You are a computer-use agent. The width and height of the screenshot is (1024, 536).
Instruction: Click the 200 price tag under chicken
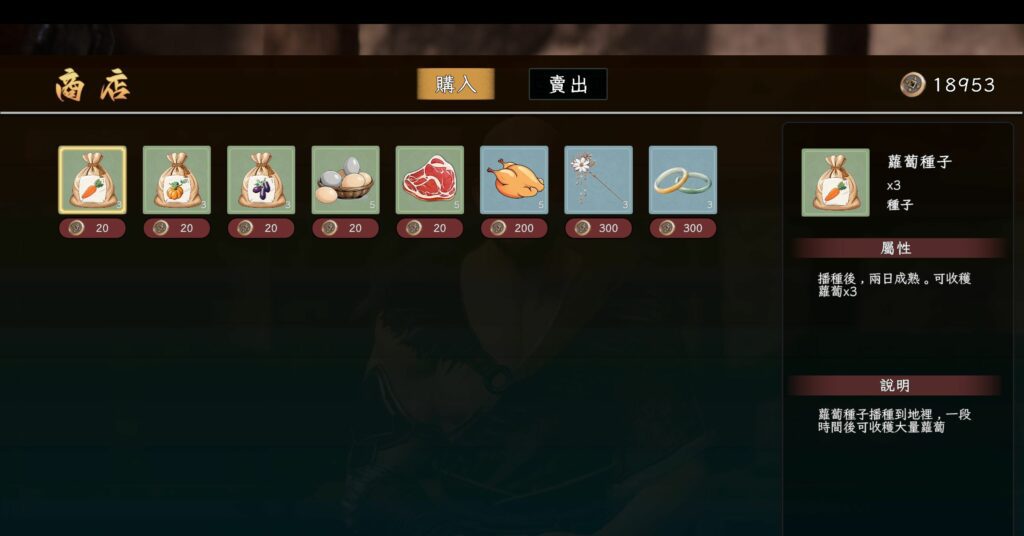click(x=514, y=228)
